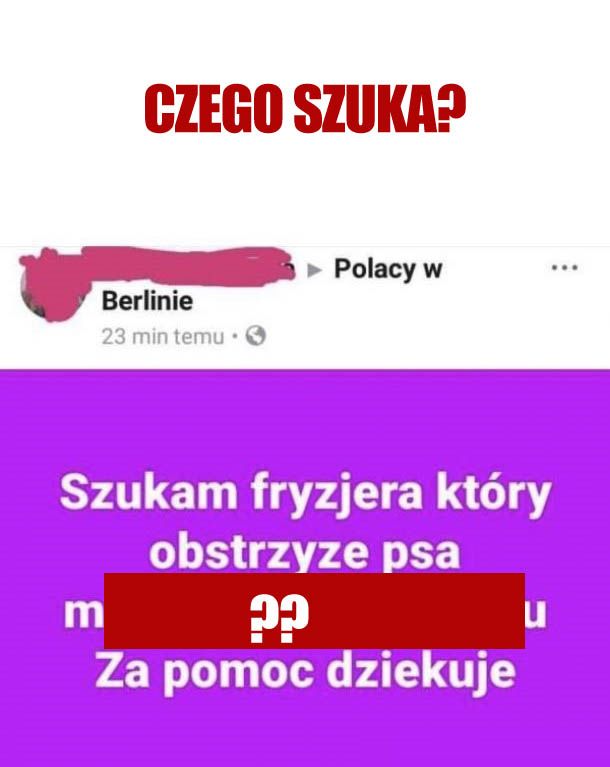
Task: Click the letter m beside red box
Action: pyautogui.click(x=83, y=614)
